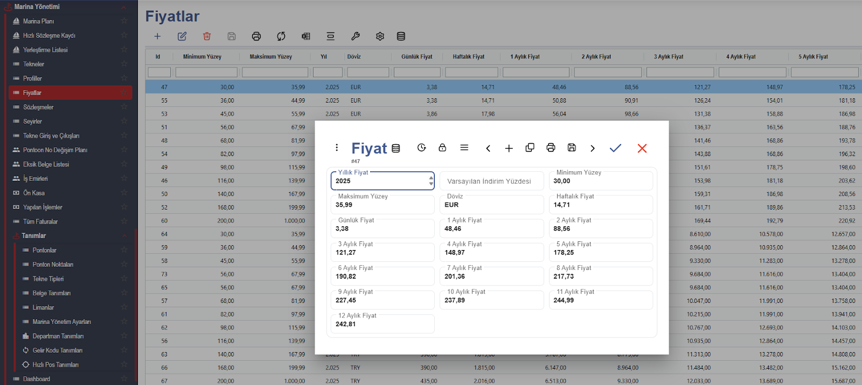
Task: Open Dashboard in the sidebar
Action: [x=36, y=379]
